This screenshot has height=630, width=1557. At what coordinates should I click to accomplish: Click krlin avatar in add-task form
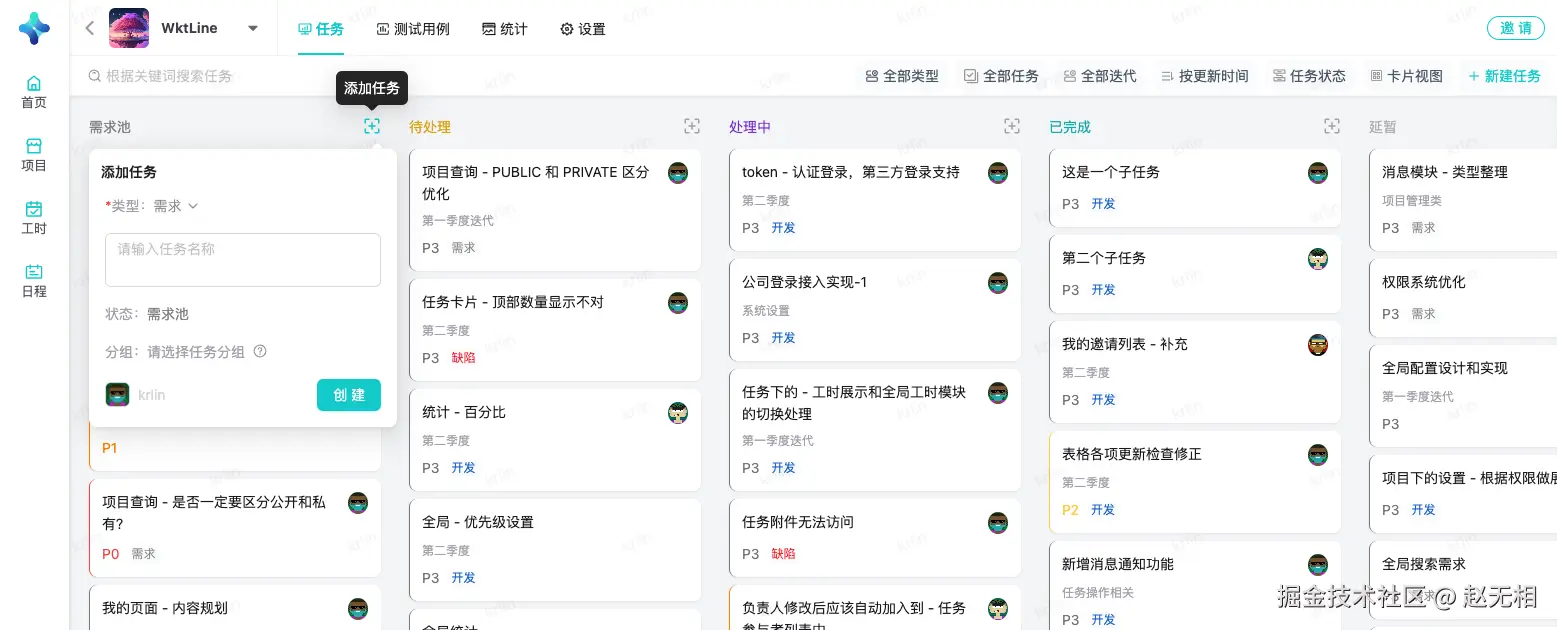coord(117,394)
